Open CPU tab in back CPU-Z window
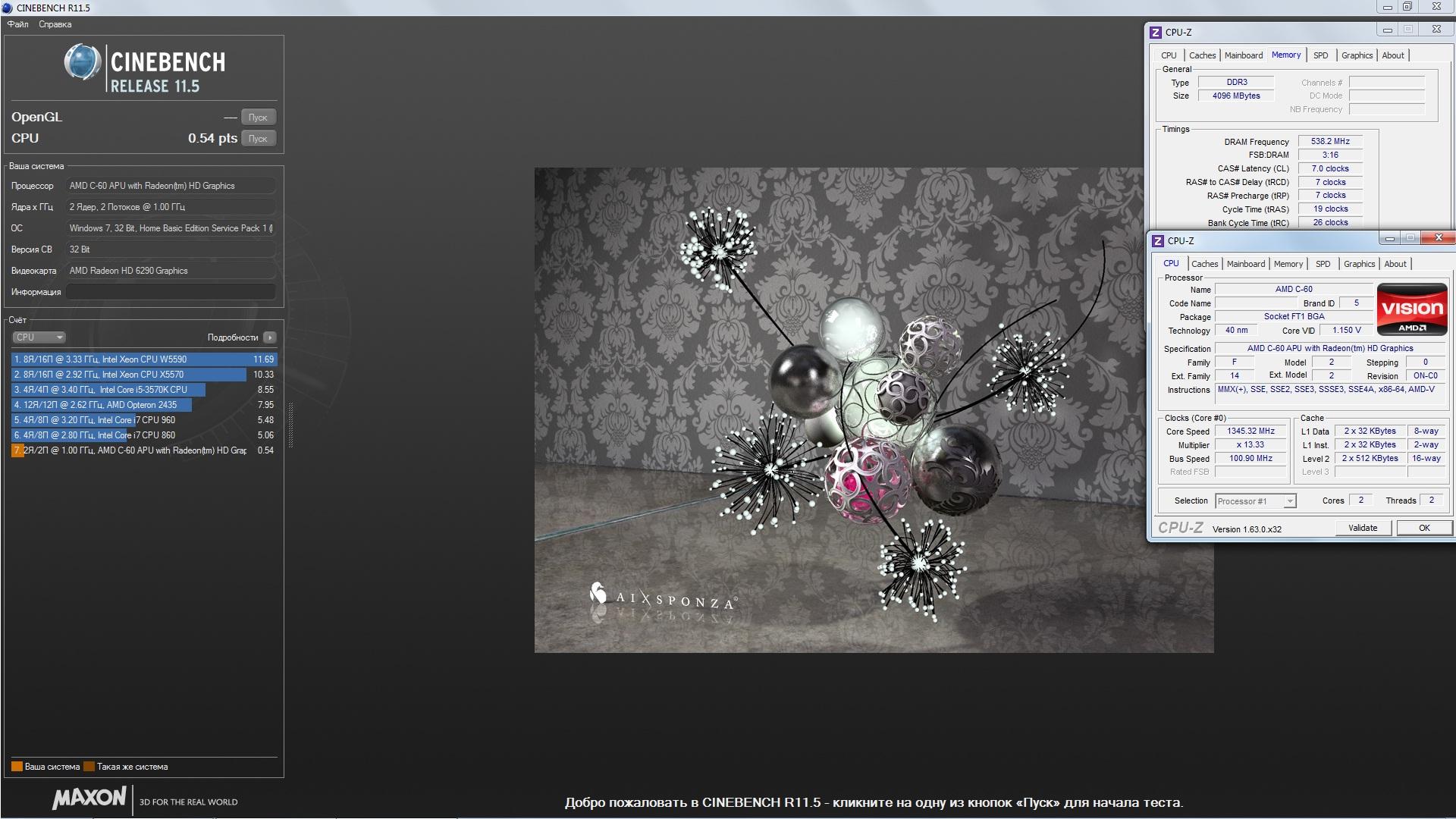Image resolution: width=1456 pixels, height=819 pixels. tap(1169, 55)
